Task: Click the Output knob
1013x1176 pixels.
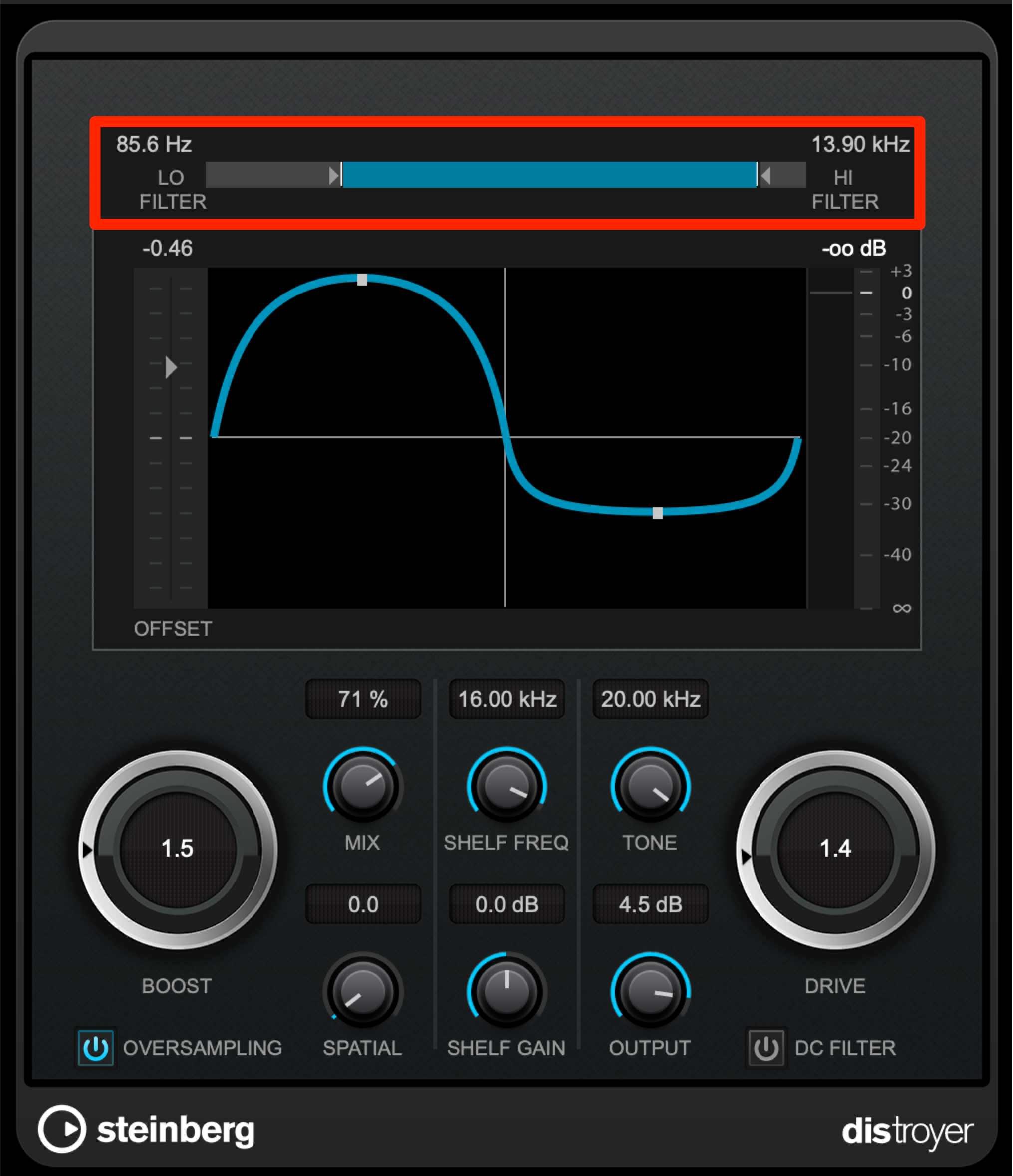Action: click(x=650, y=991)
